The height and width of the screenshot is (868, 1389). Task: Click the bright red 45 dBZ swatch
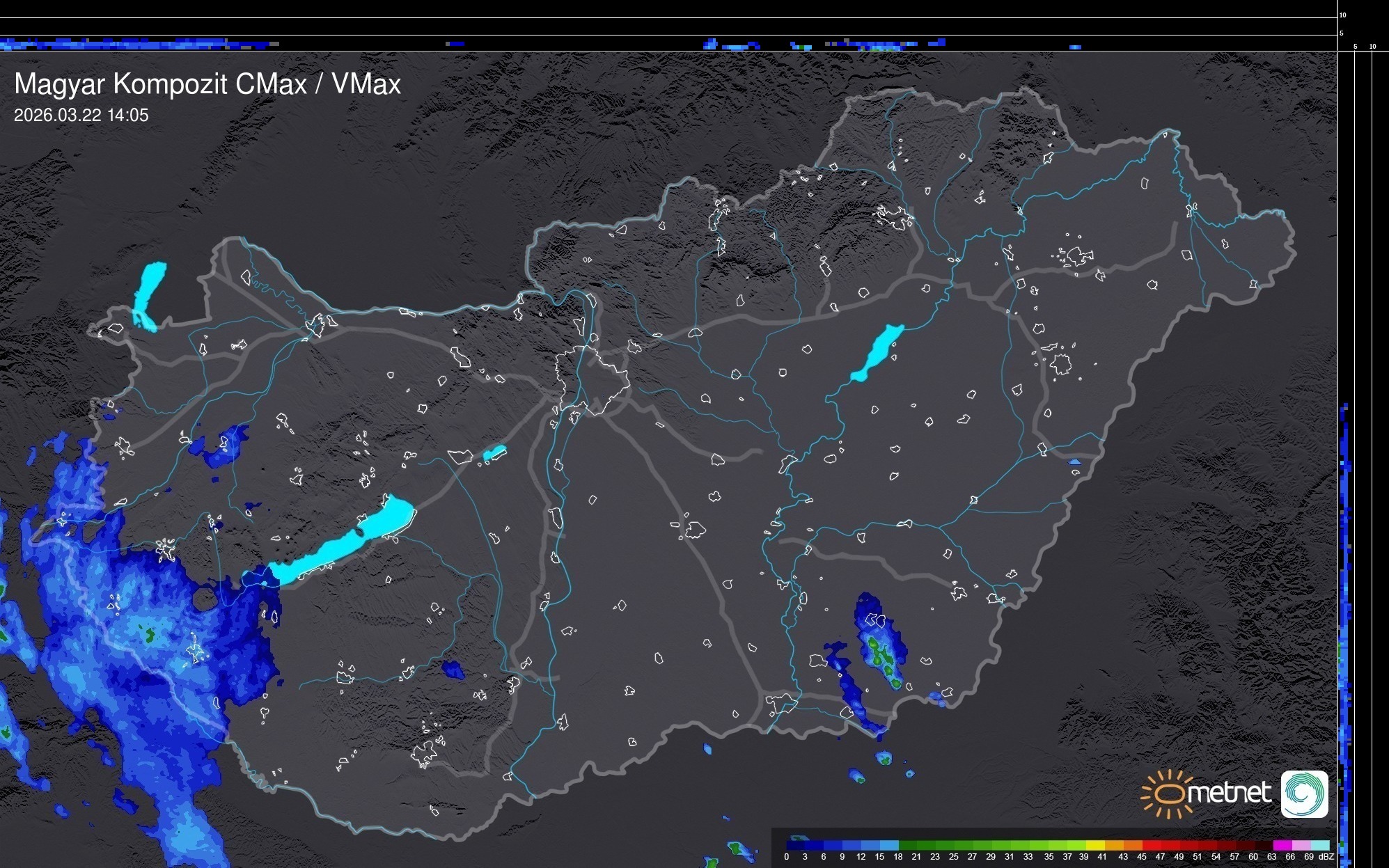(x=1151, y=845)
